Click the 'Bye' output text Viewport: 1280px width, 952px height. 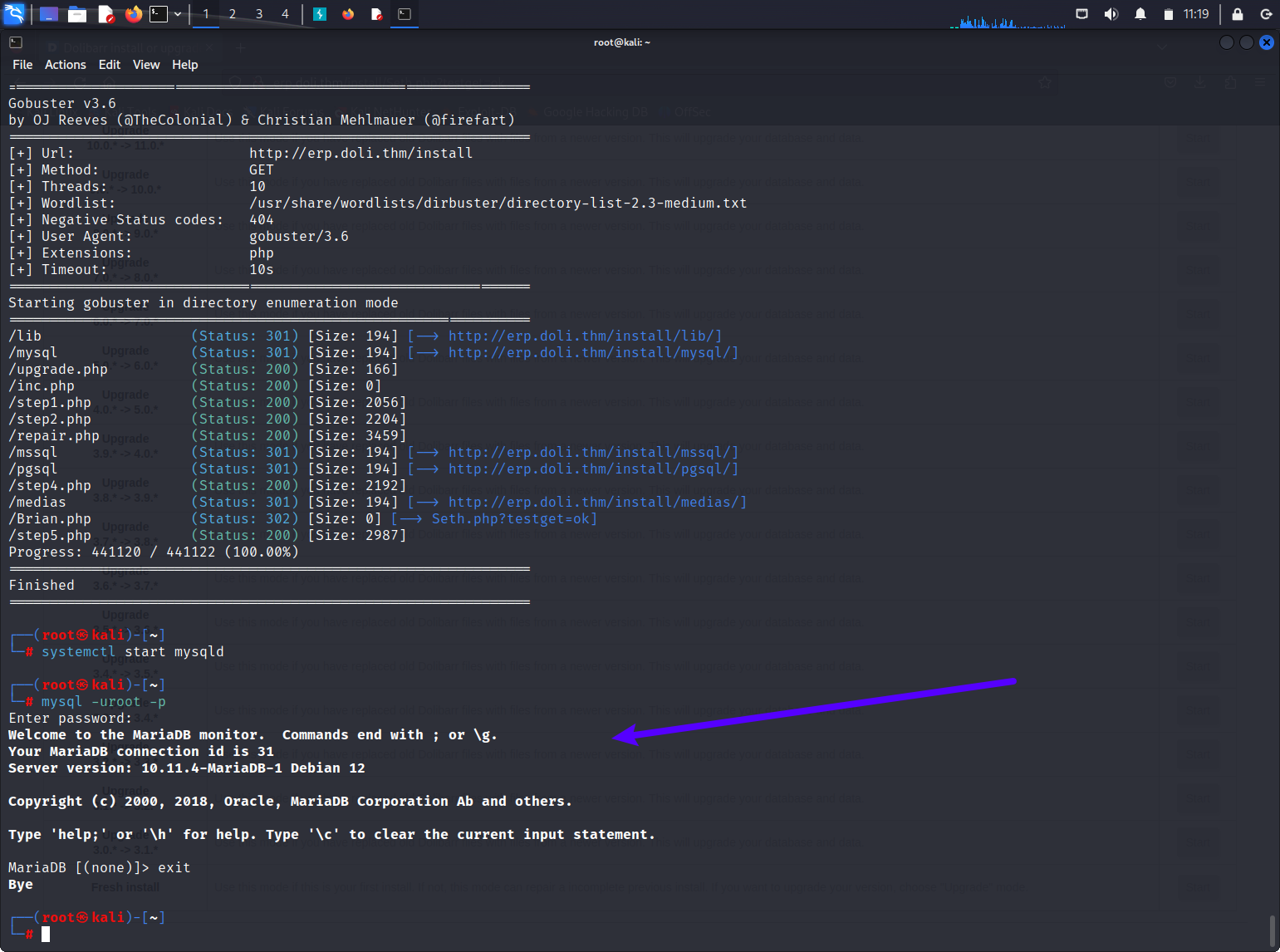(21, 885)
